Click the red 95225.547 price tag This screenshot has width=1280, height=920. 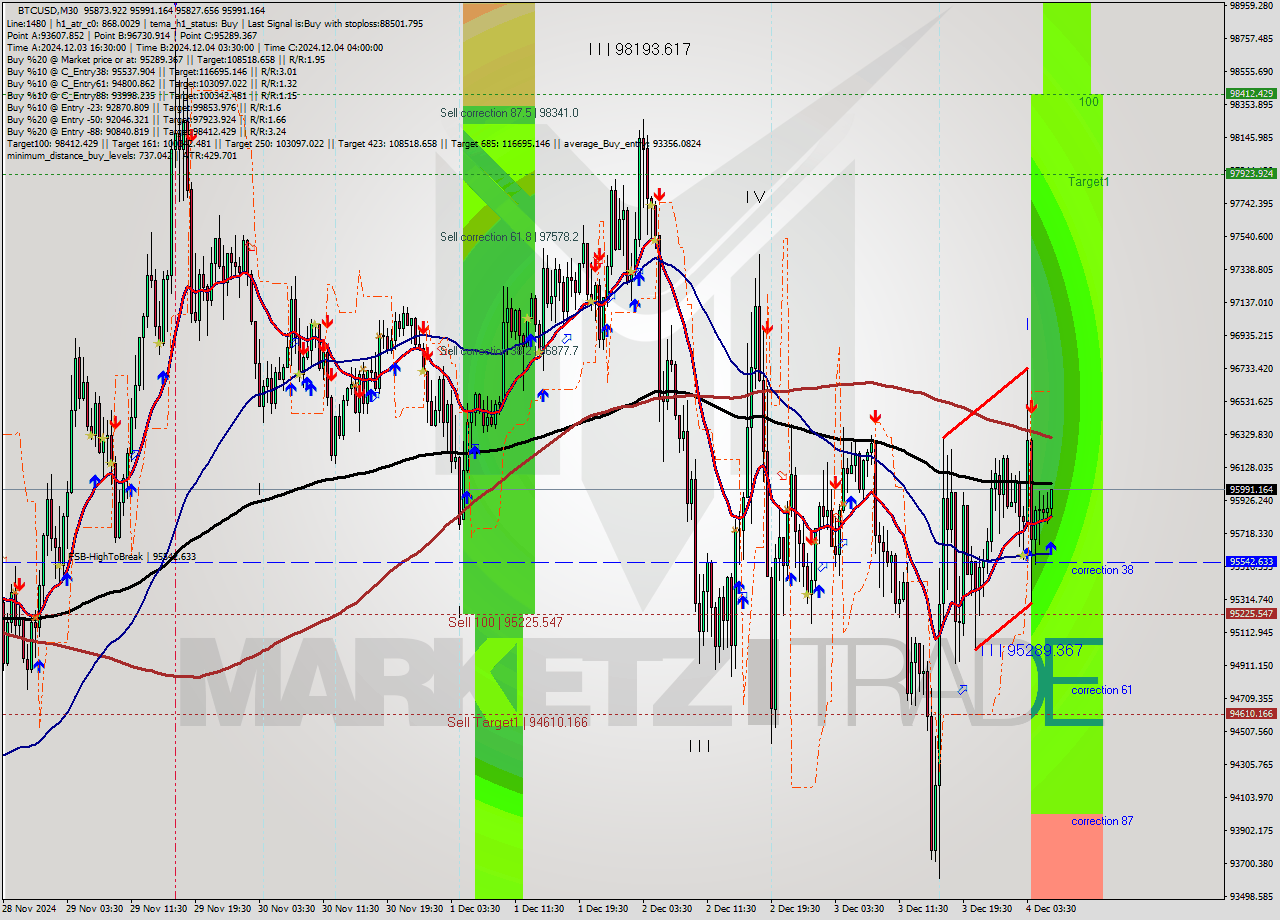pos(1251,614)
